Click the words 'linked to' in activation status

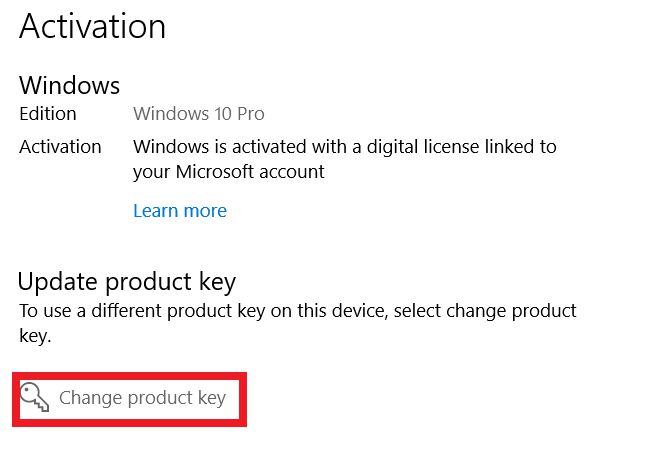coord(516,147)
